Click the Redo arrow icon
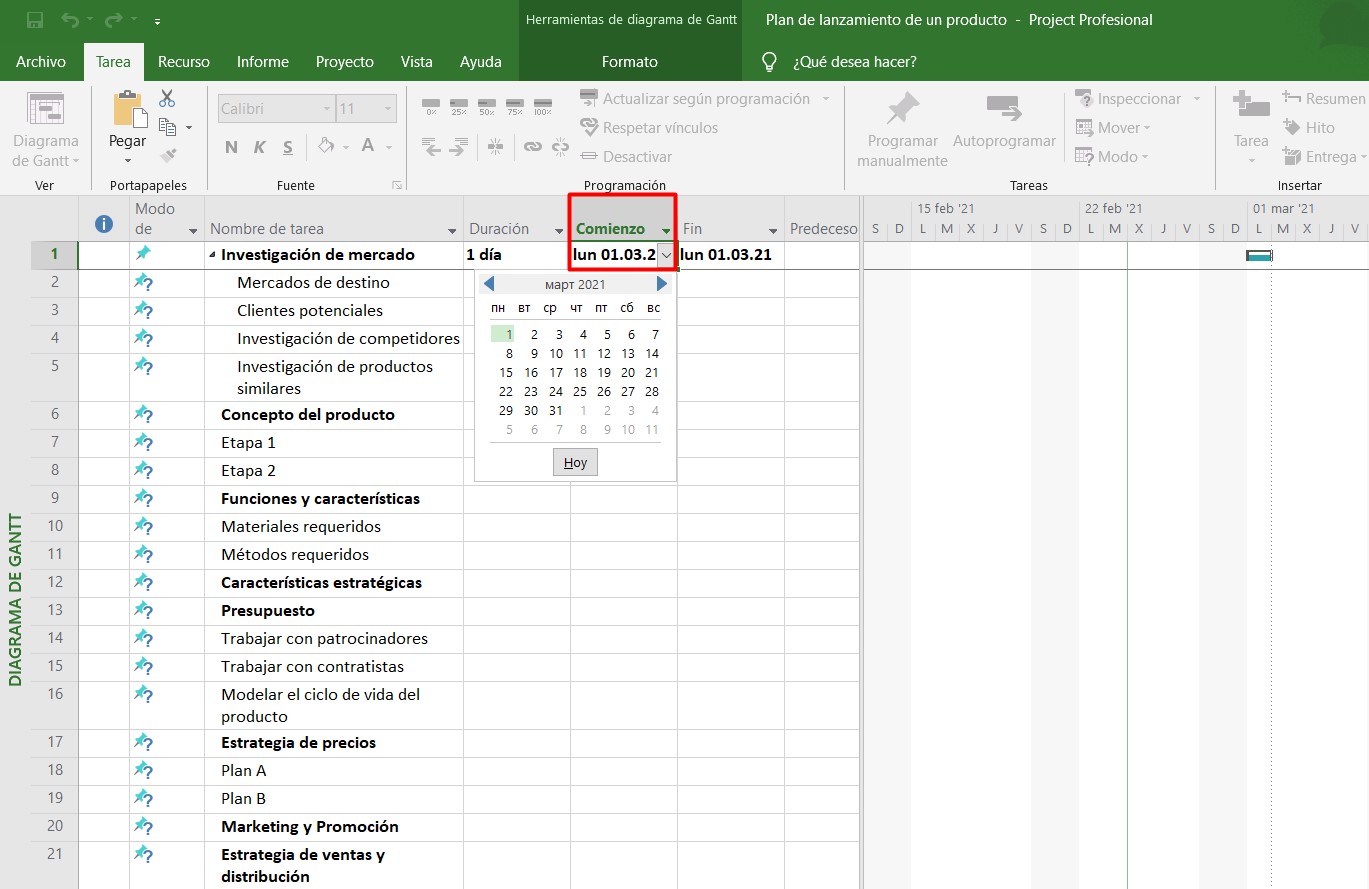Image resolution: width=1369 pixels, height=889 pixels. [113, 20]
